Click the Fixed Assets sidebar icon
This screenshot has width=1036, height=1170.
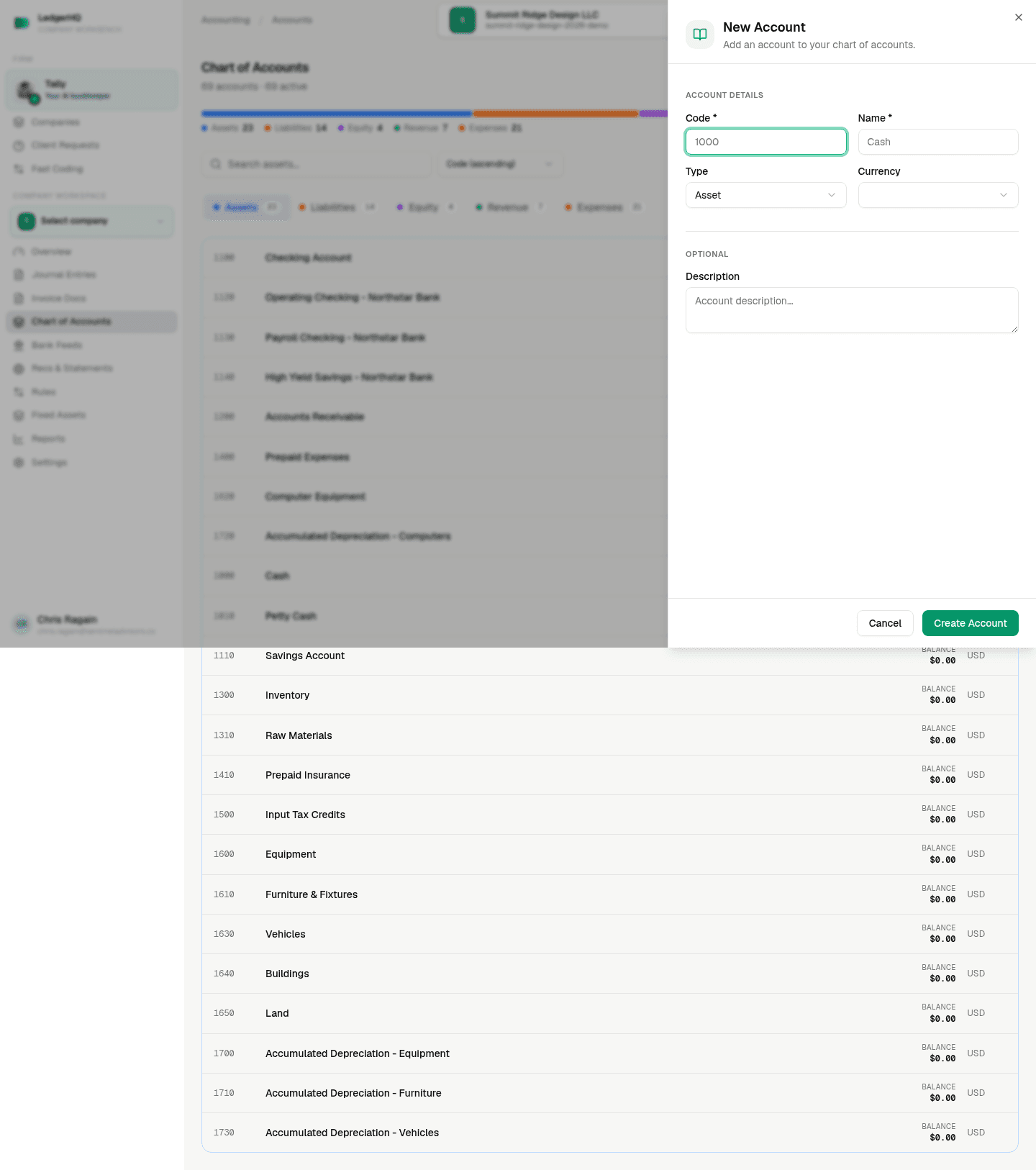tap(19, 415)
